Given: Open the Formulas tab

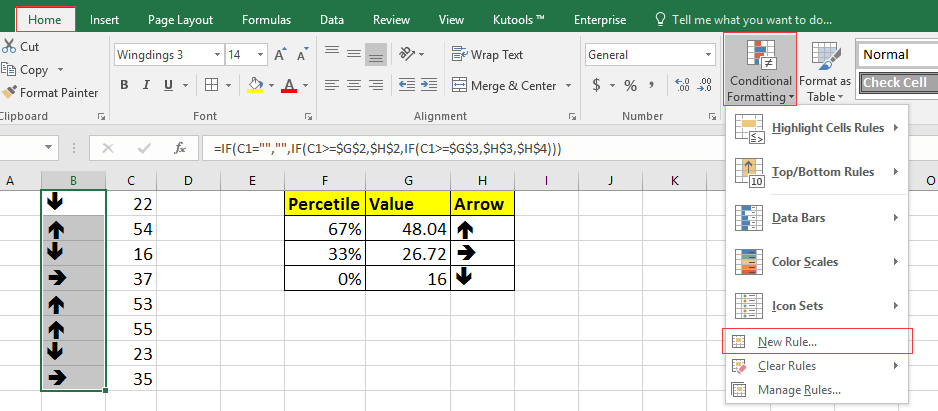Looking at the screenshot, I should click(266, 20).
